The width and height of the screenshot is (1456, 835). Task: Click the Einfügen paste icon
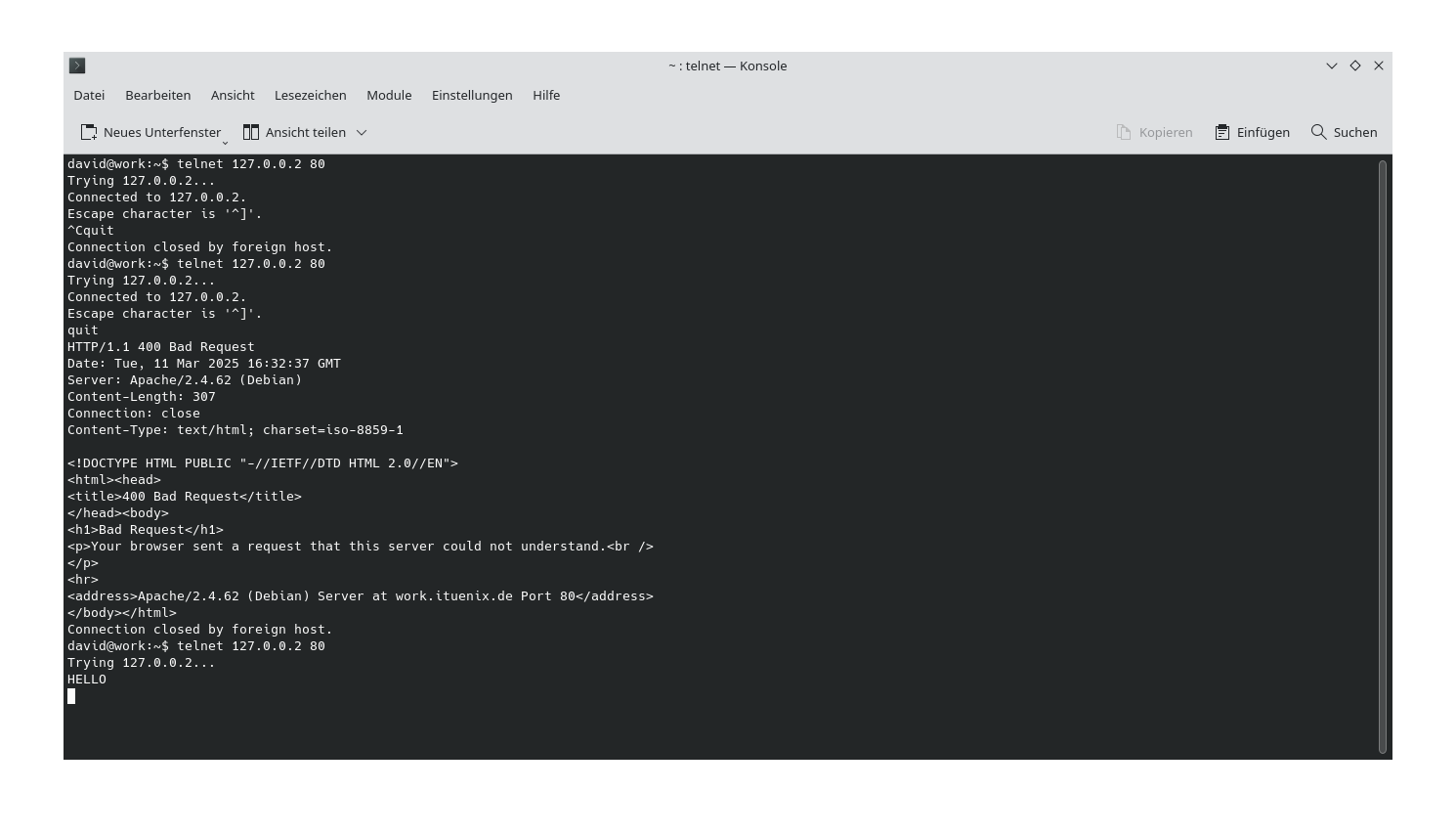(1220, 132)
